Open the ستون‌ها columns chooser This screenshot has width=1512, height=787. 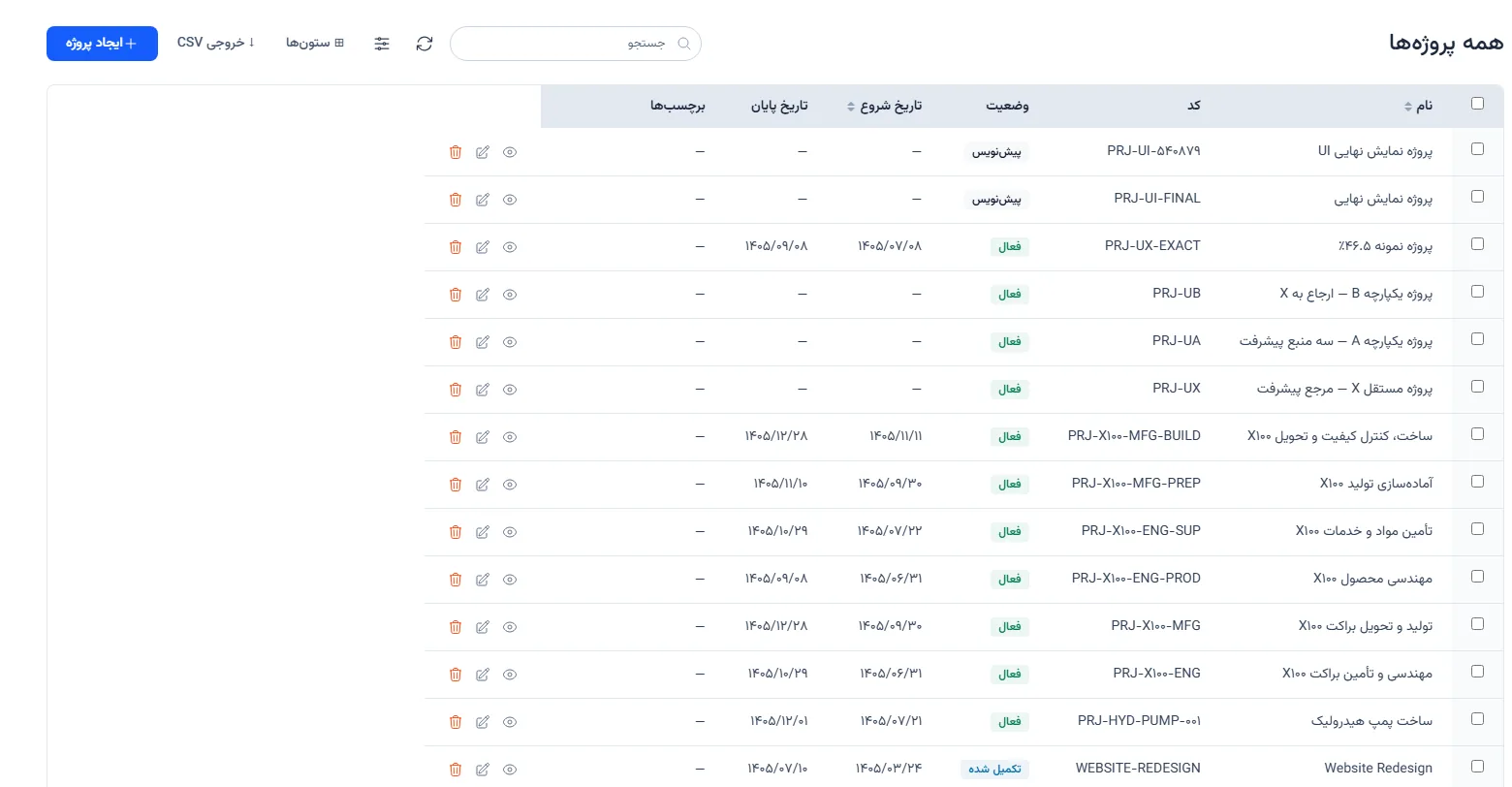point(315,44)
